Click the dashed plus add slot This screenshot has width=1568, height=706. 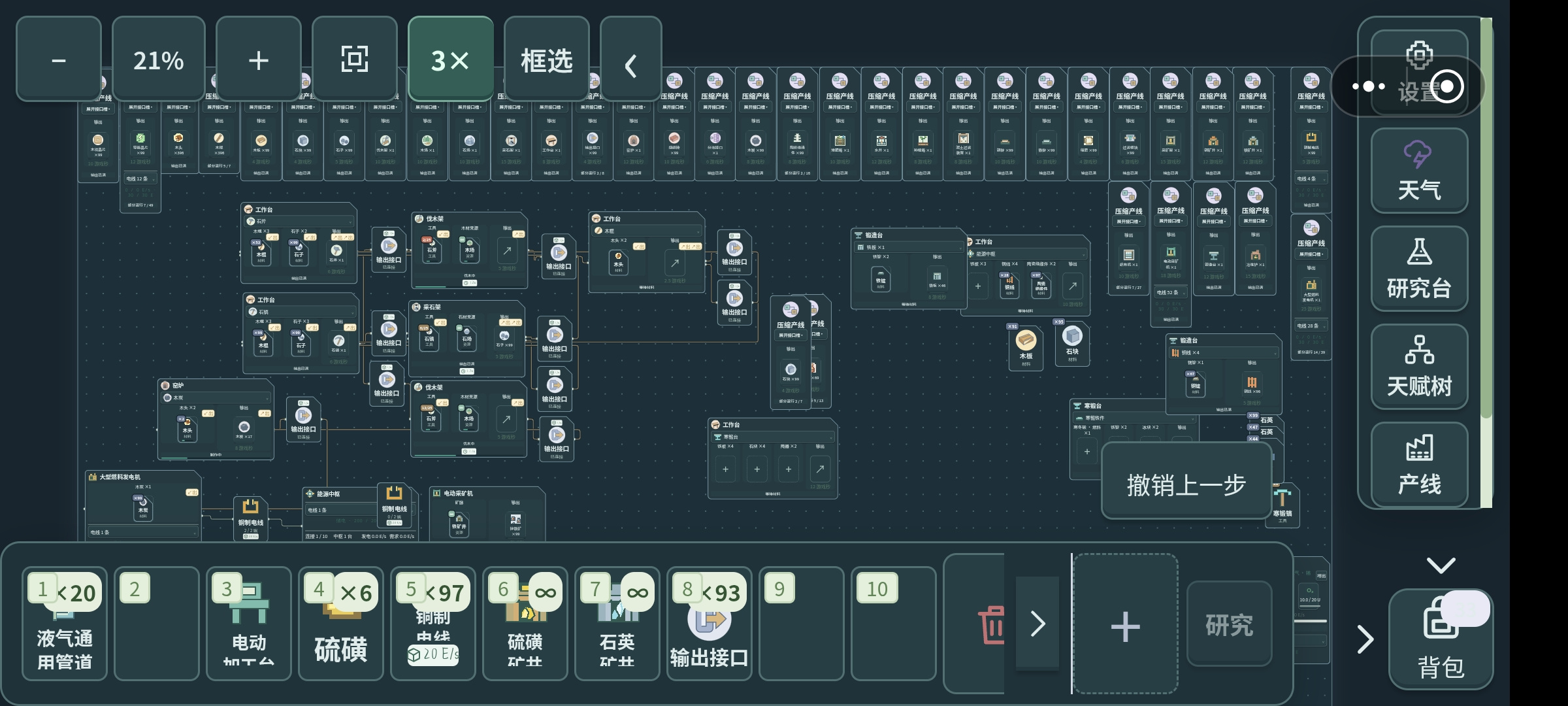(x=1126, y=625)
